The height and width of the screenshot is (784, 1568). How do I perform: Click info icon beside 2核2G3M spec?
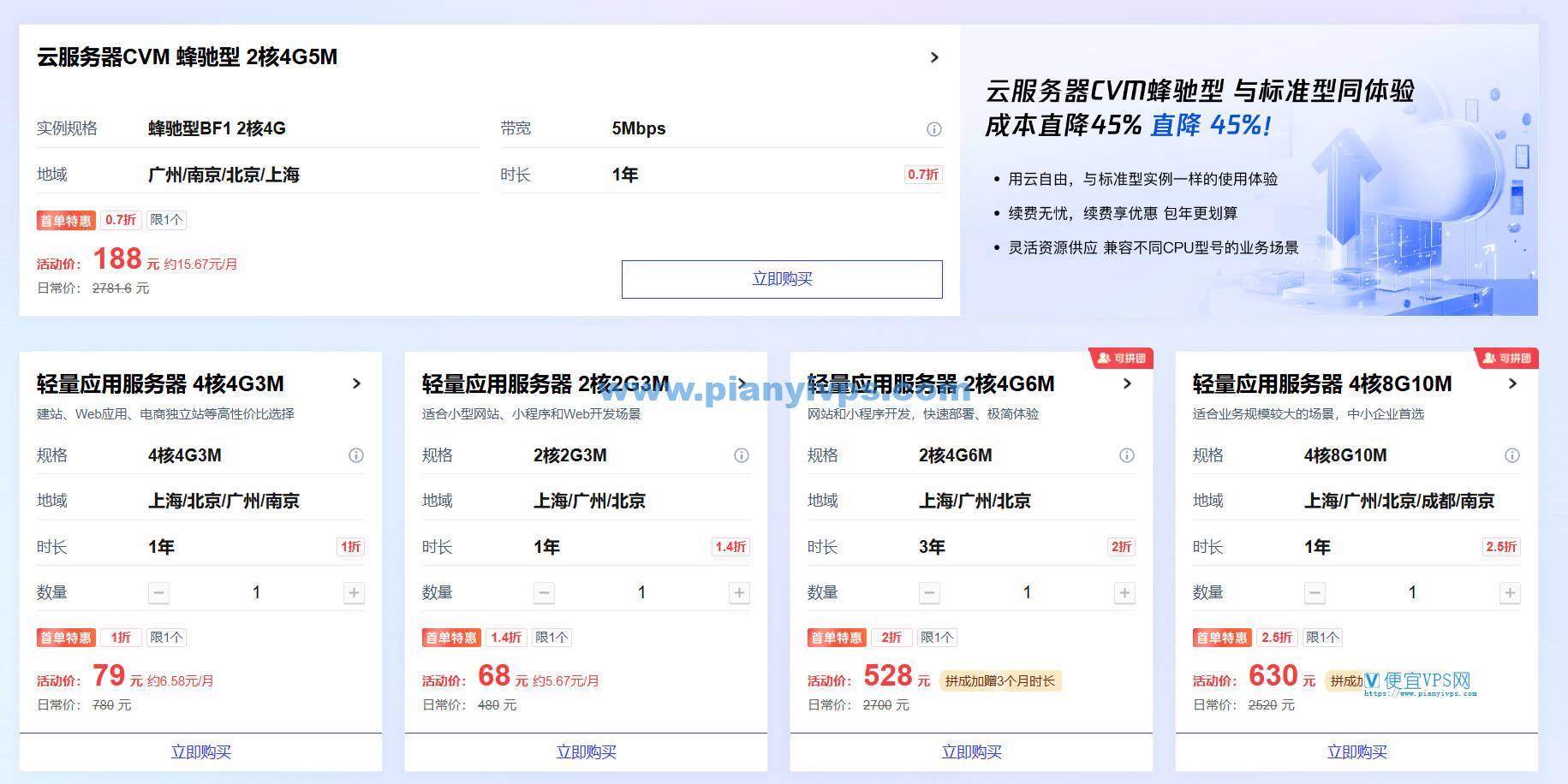pyautogui.click(x=742, y=455)
